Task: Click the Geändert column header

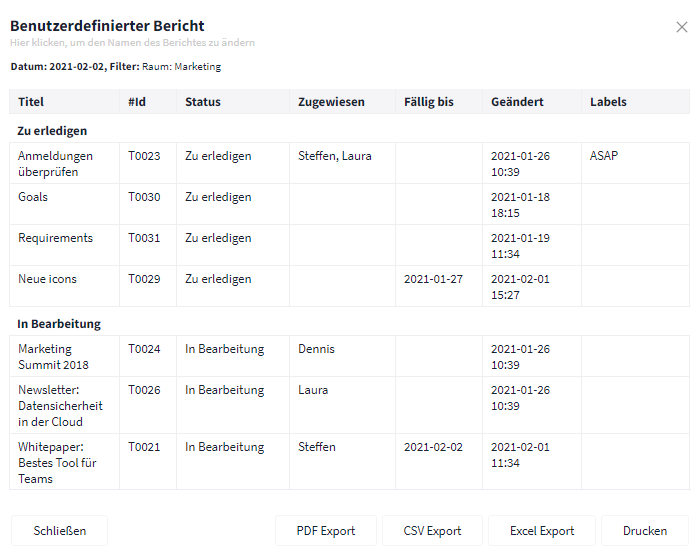Action: (517, 102)
